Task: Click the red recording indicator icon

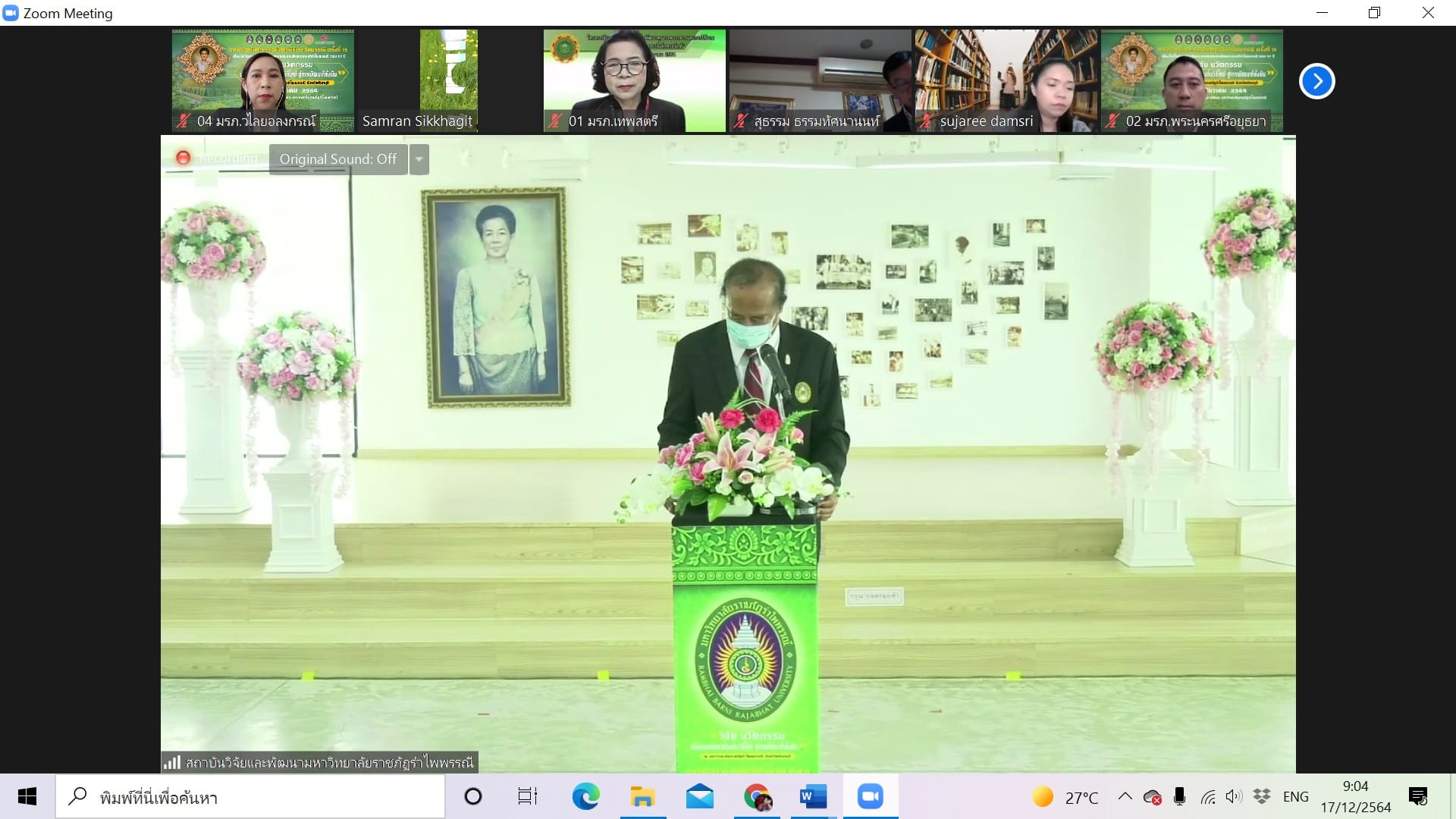Action: tap(183, 158)
